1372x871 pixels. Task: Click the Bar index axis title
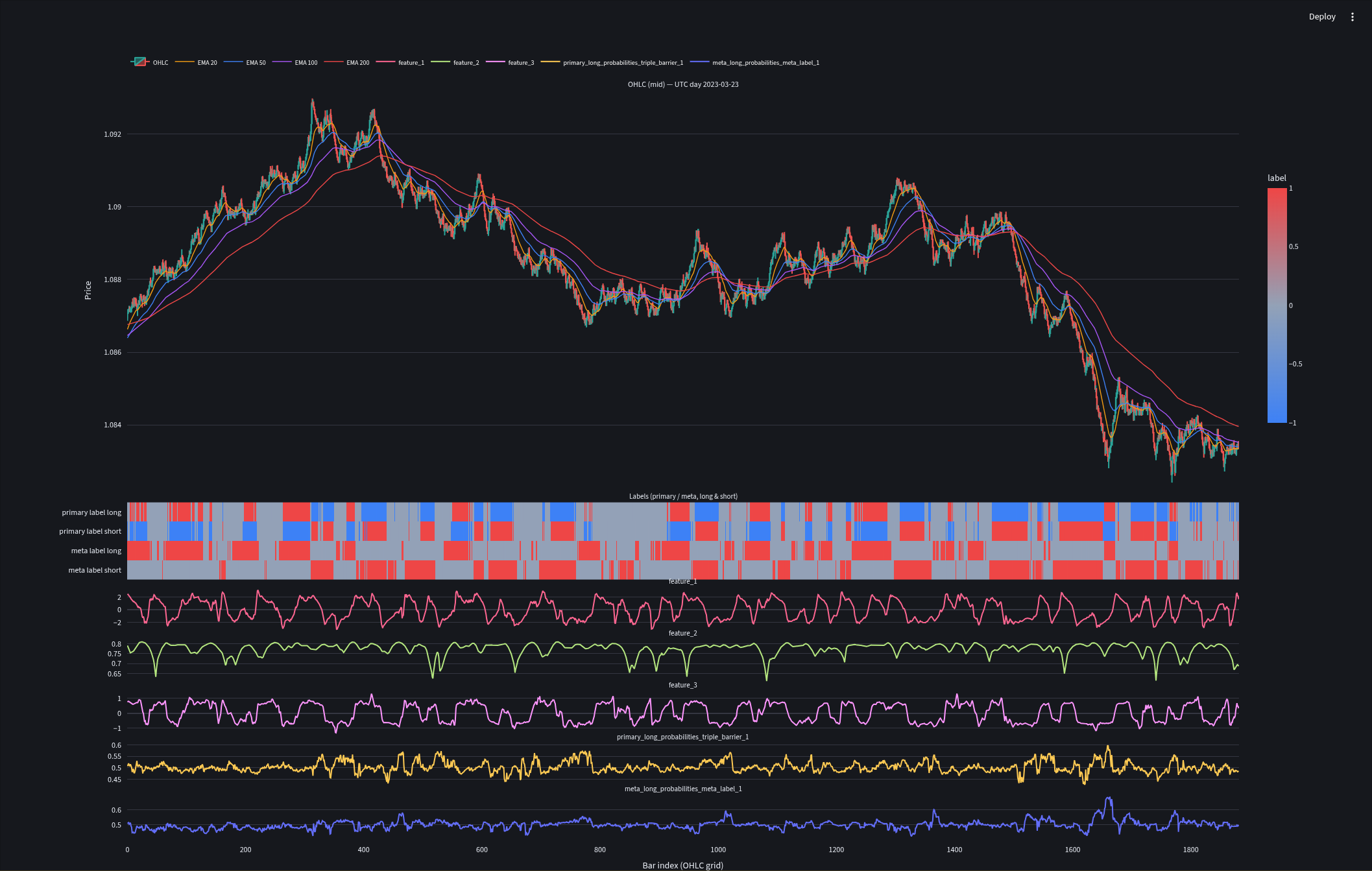683,865
